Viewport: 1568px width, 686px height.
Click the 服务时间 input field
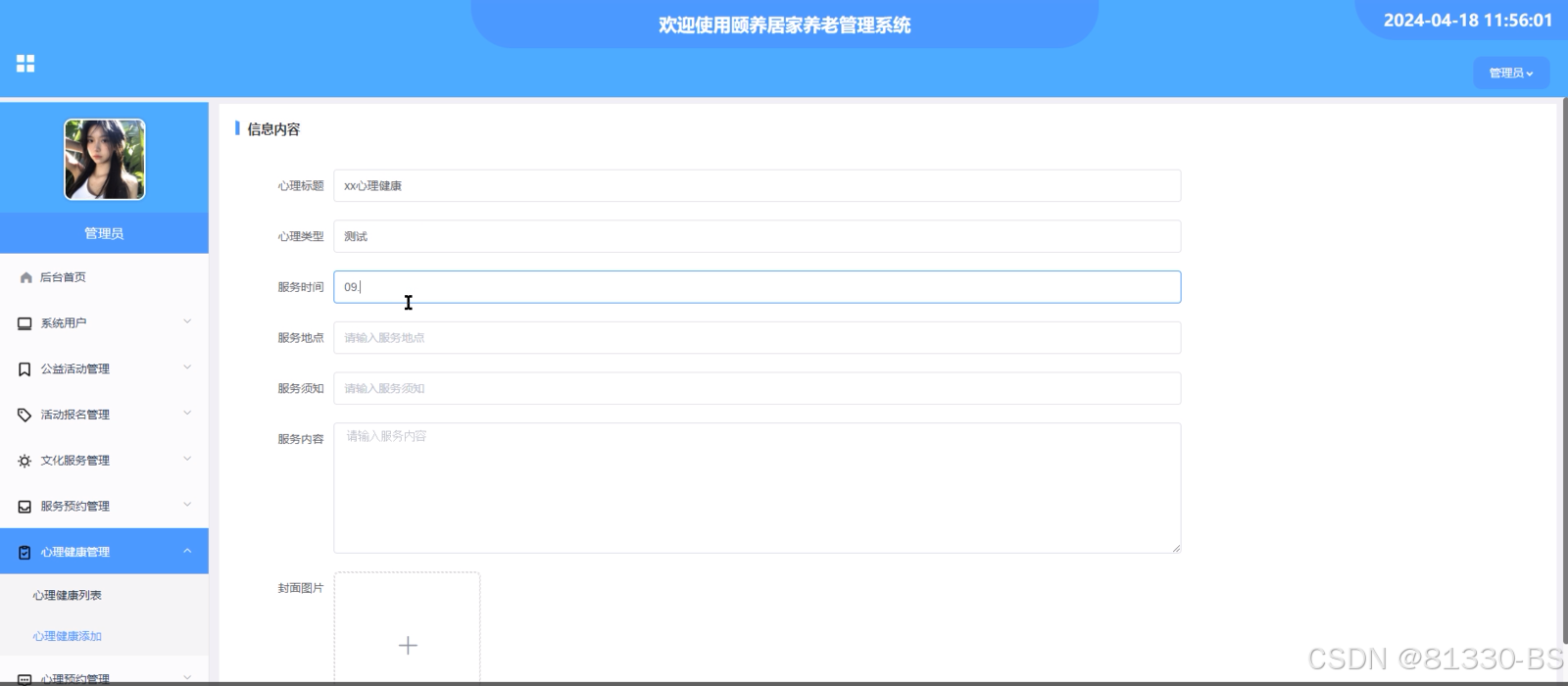click(x=757, y=287)
